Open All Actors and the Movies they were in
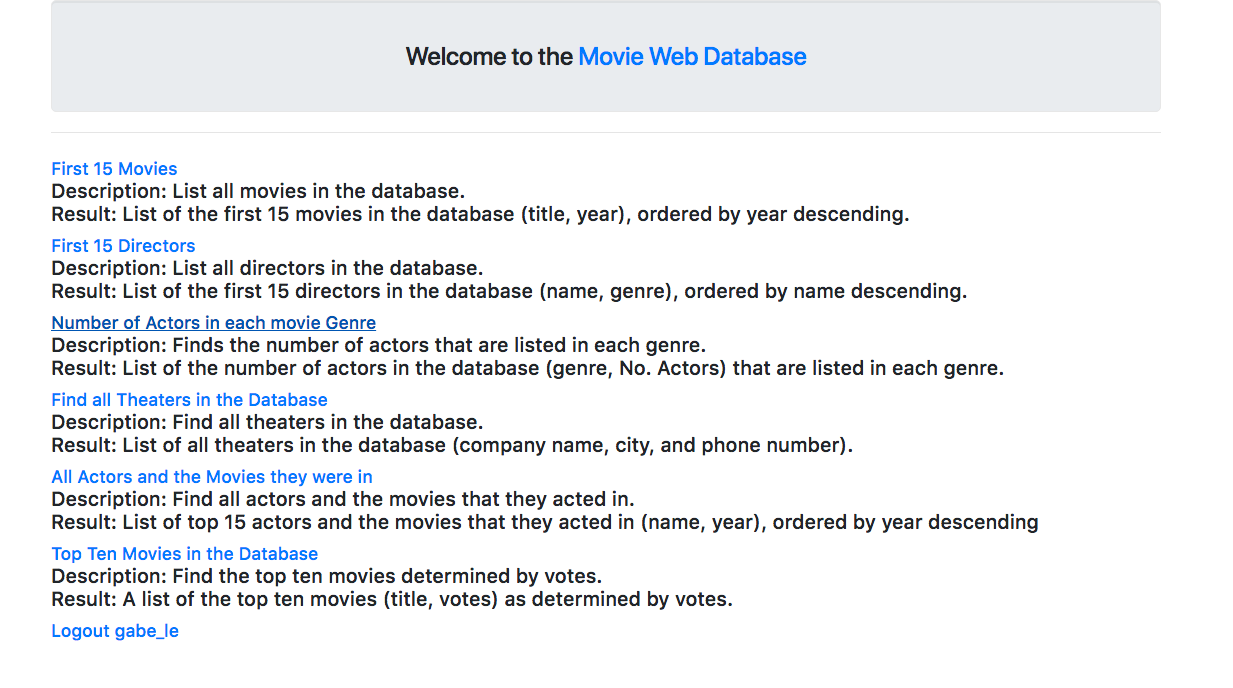 [x=212, y=477]
